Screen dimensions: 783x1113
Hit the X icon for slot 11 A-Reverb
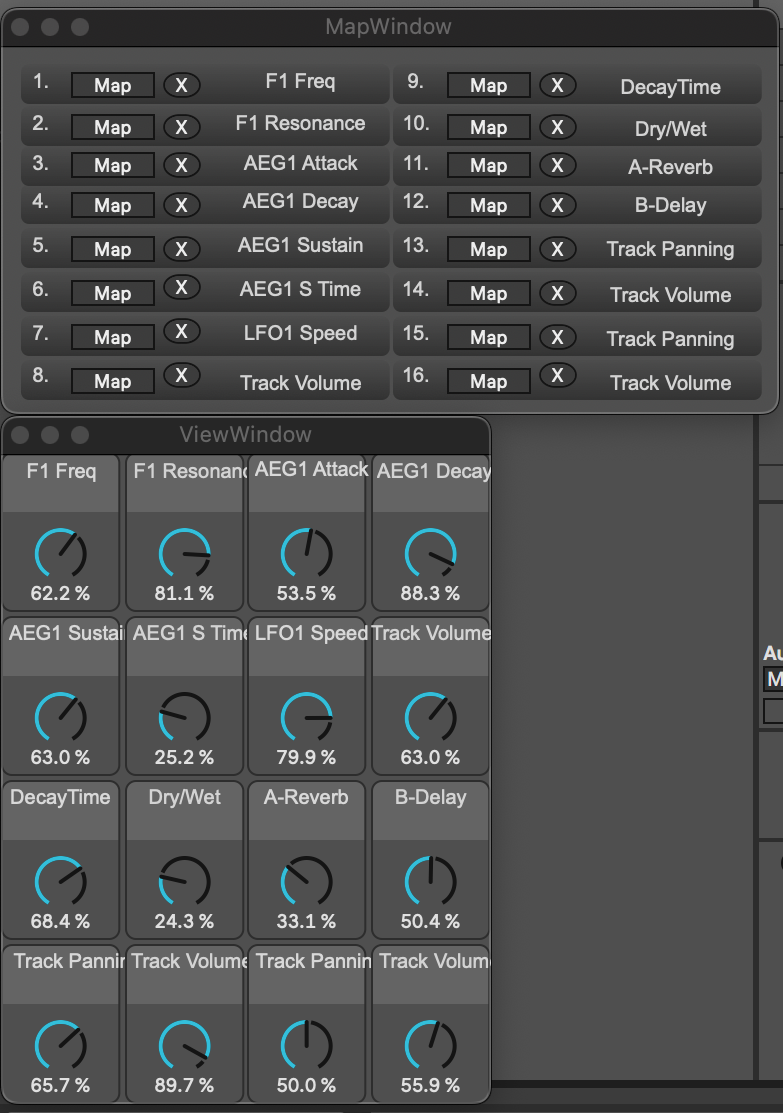(x=557, y=165)
